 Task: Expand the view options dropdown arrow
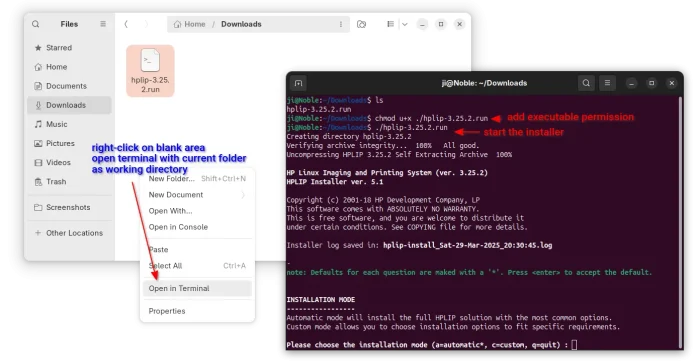(x=404, y=24)
